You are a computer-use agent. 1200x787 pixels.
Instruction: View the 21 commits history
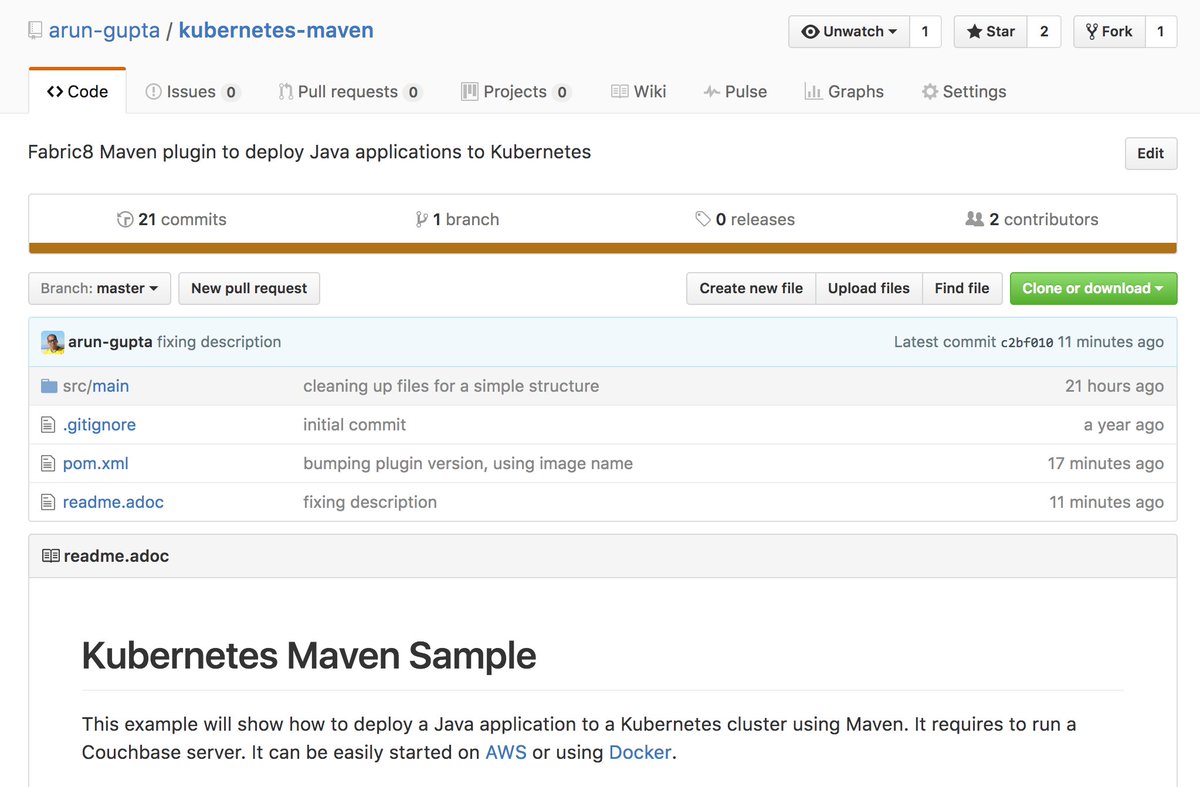(172, 219)
